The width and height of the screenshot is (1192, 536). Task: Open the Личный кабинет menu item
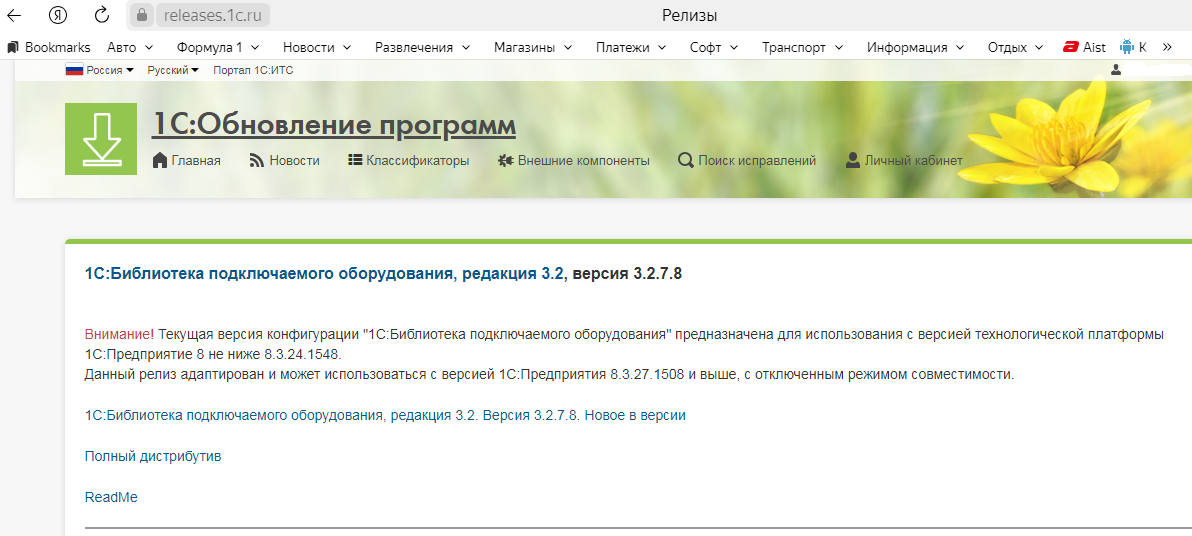(905, 160)
